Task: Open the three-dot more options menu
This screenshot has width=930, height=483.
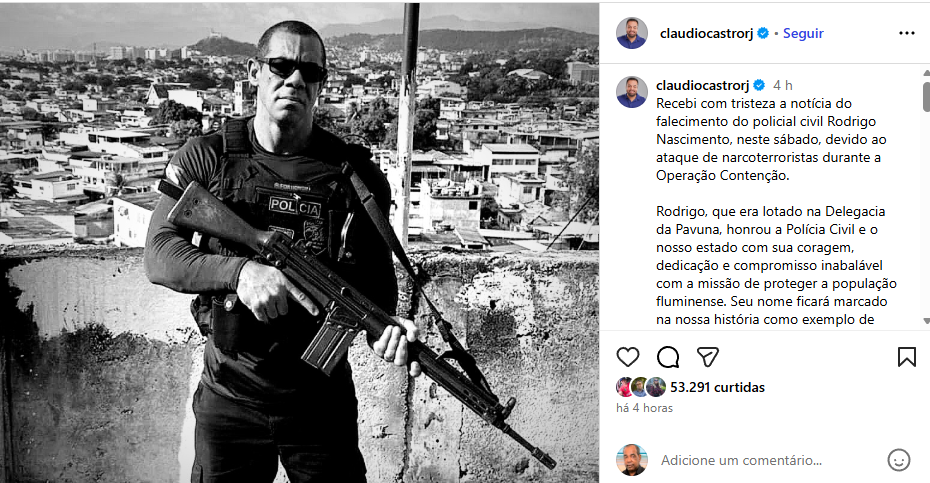Action: click(906, 33)
